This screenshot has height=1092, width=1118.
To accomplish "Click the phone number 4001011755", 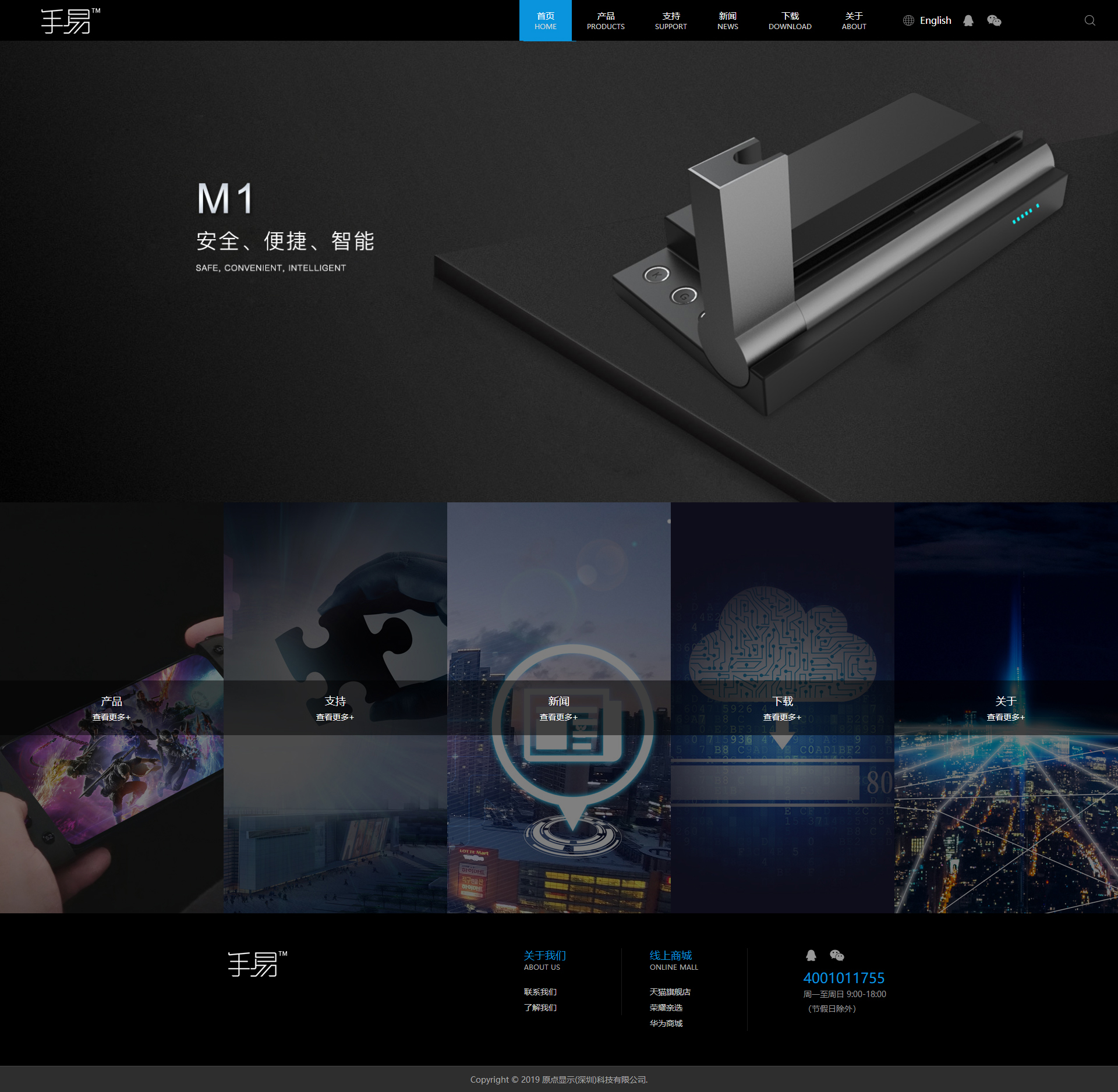I will point(844,978).
